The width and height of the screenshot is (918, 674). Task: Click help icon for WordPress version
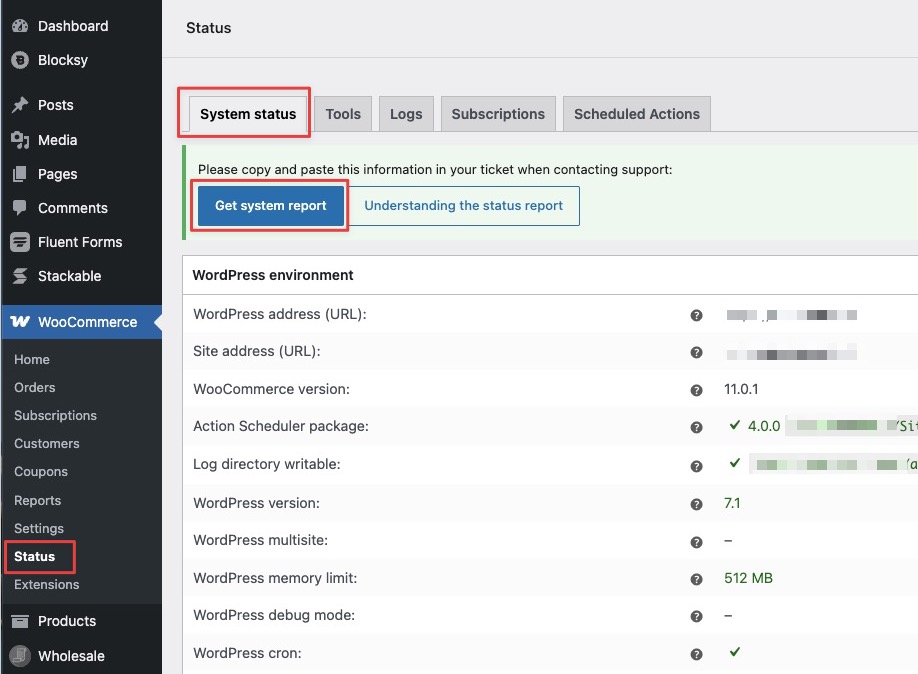coord(696,504)
